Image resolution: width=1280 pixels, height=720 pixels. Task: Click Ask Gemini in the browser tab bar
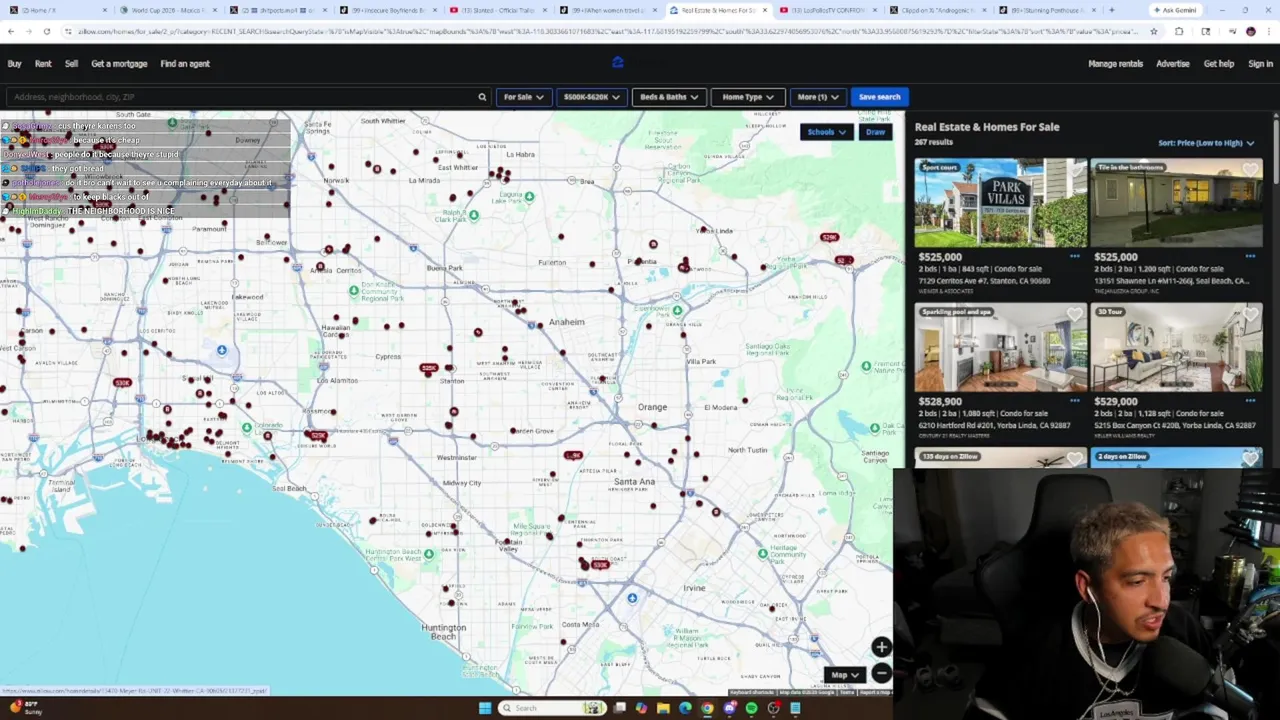tap(1175, 10)
